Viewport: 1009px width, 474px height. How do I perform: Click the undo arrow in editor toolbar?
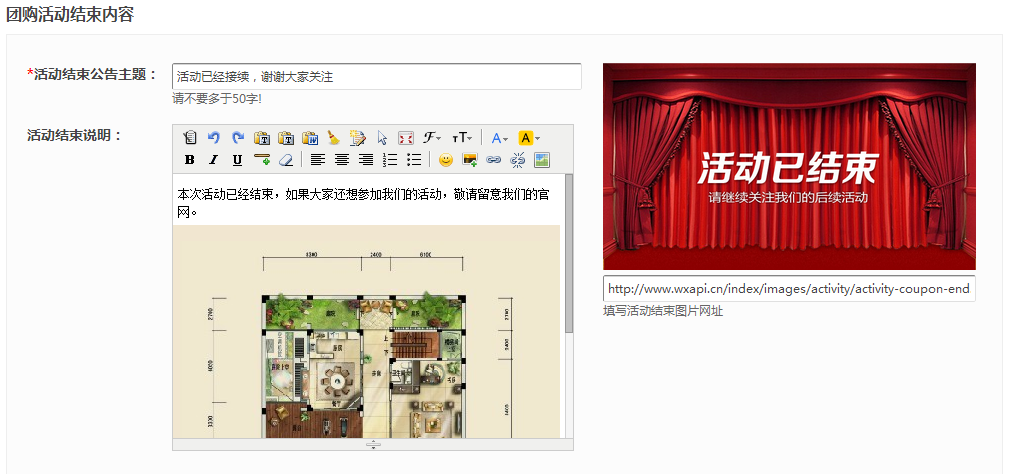tap(214, 138)
